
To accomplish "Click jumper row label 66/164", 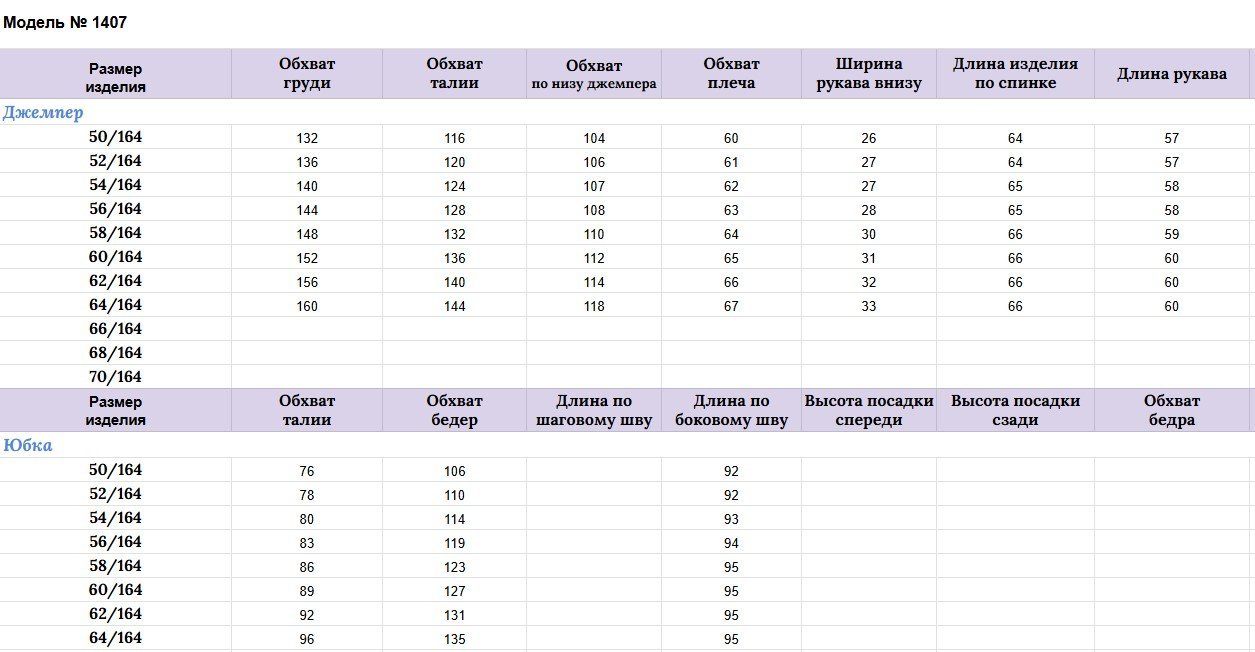I will coord(116,329).
